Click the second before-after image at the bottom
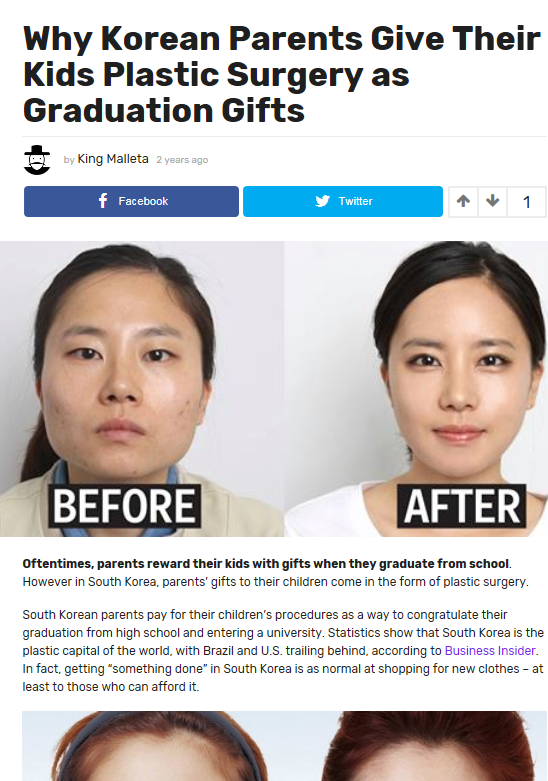Viewport: 548px width, 781px height. pos(284,746)
